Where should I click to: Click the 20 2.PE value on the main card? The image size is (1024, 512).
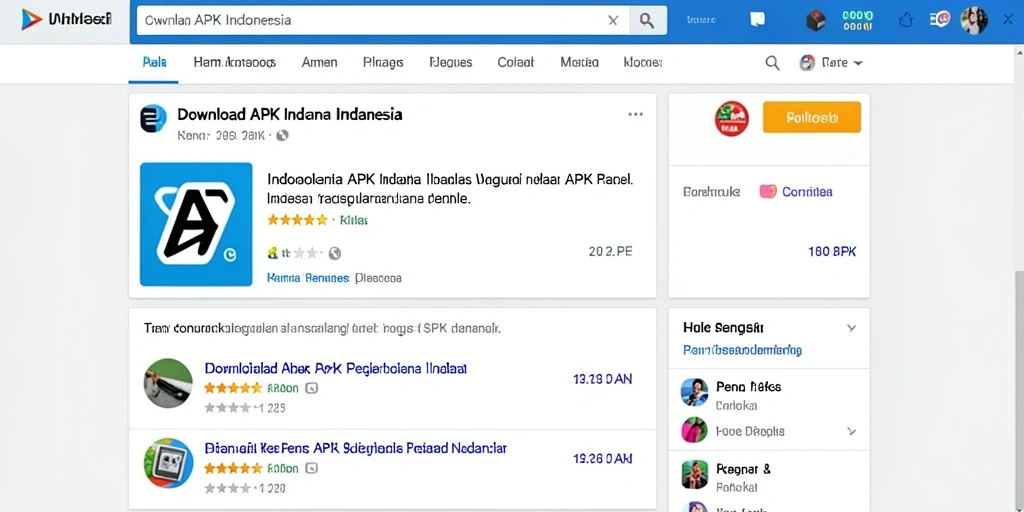pyautogui.click(x=610, y=251)
